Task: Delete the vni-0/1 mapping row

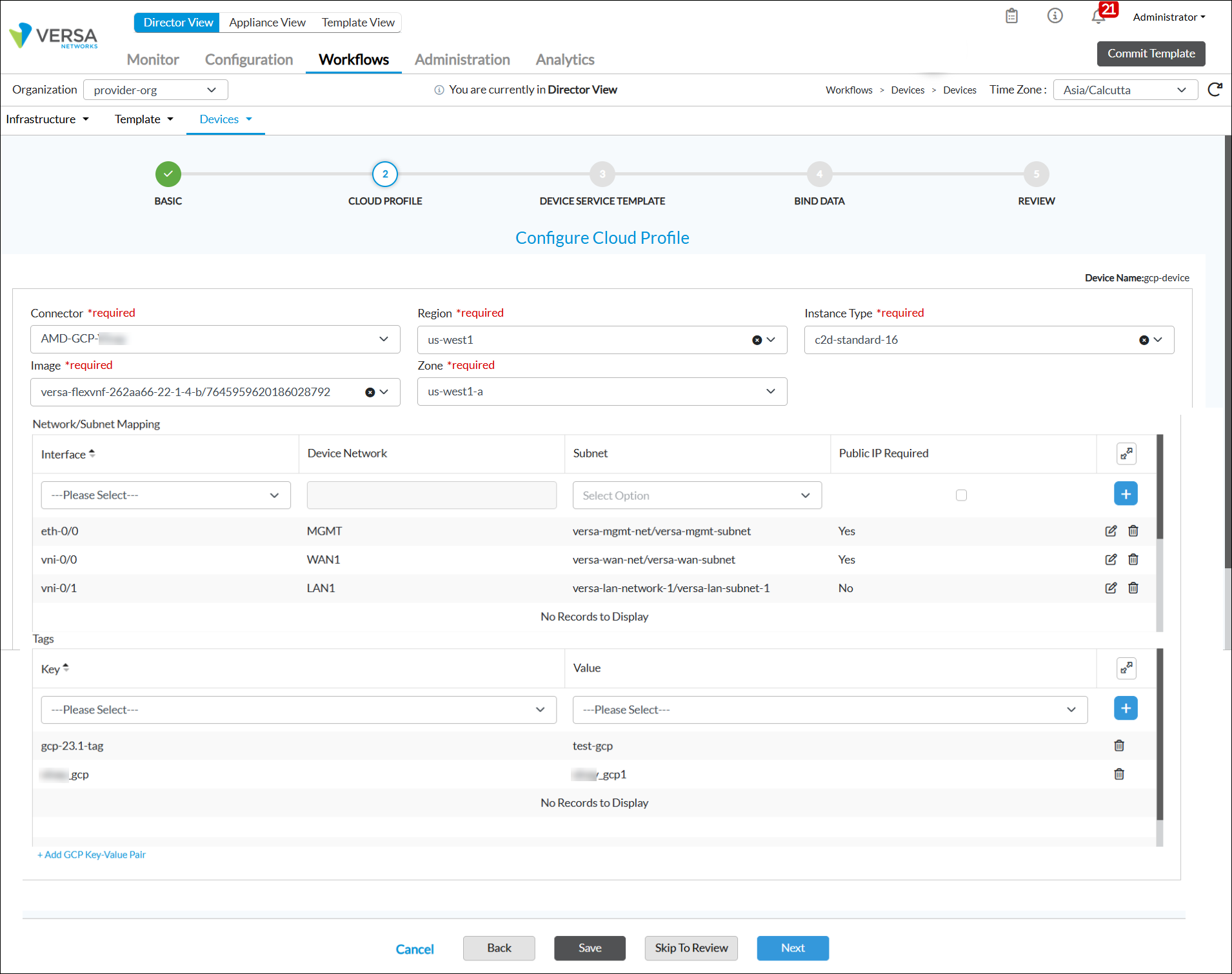Action: point(1133,588)
